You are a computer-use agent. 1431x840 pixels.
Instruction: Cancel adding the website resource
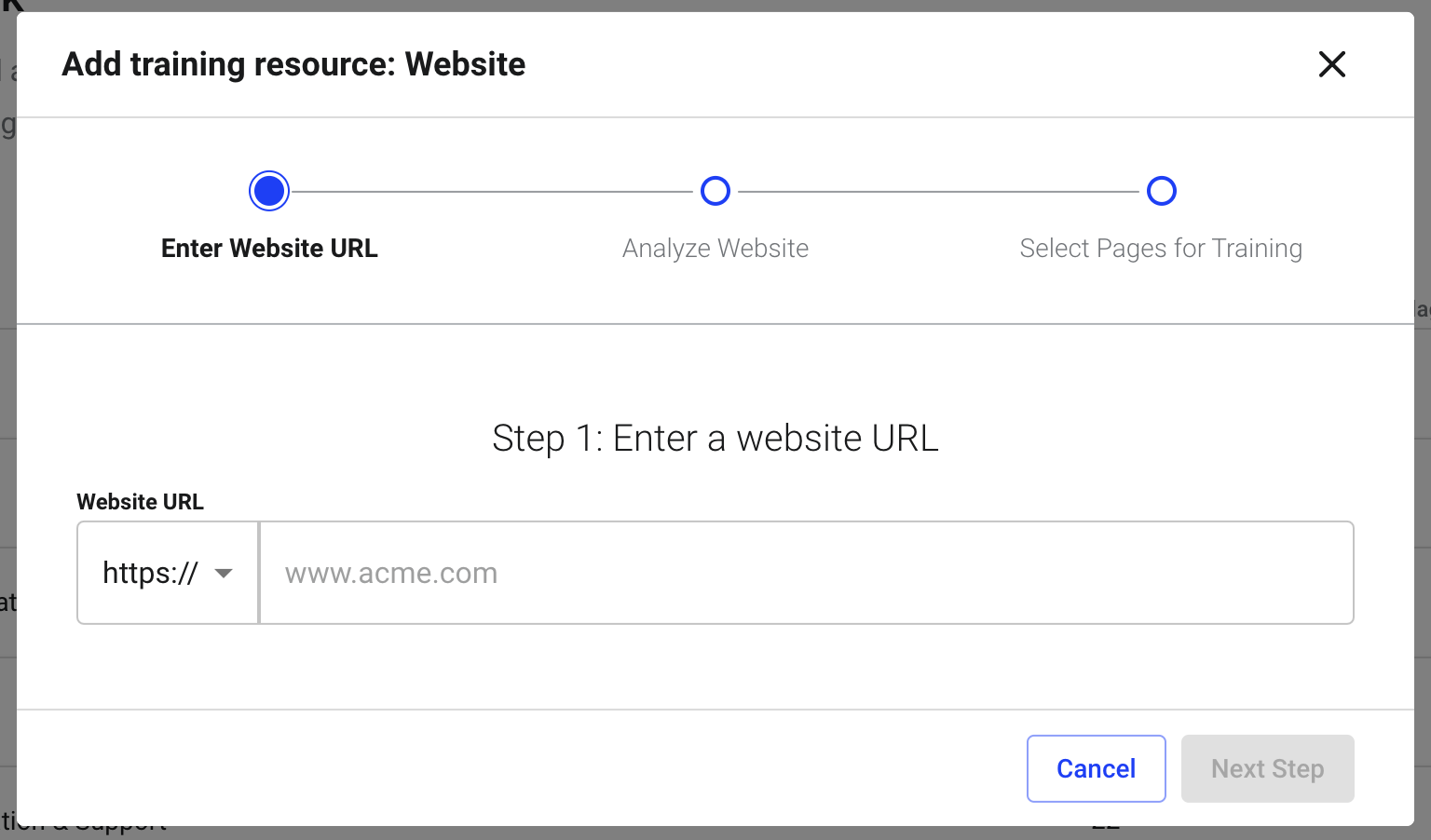point(1097,768)
